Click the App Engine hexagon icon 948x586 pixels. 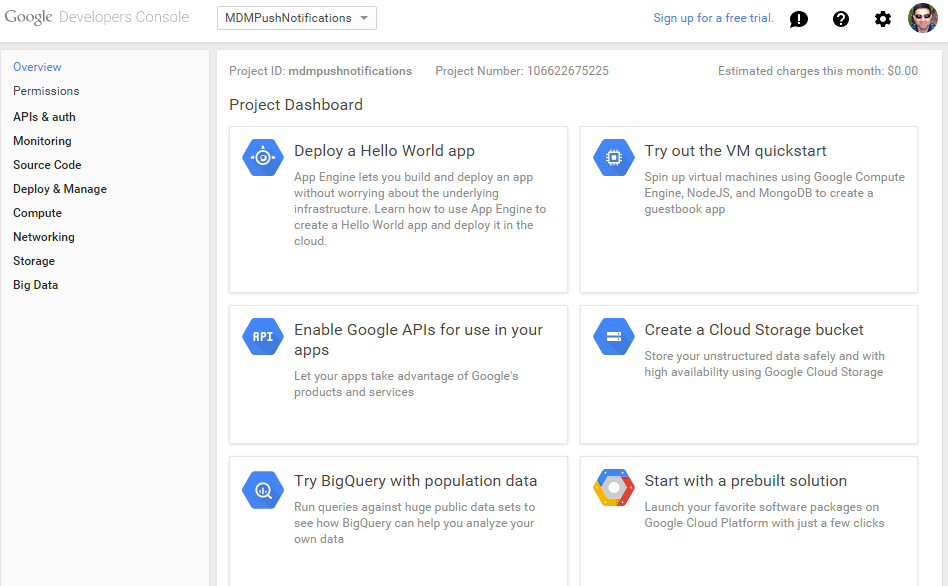pos(263,157)
